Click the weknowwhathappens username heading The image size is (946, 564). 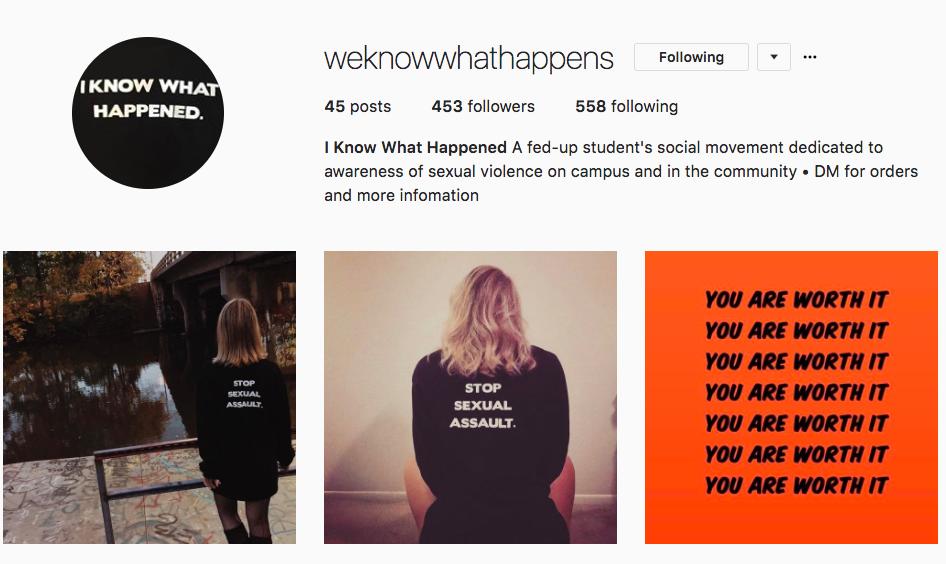(469, 59)
